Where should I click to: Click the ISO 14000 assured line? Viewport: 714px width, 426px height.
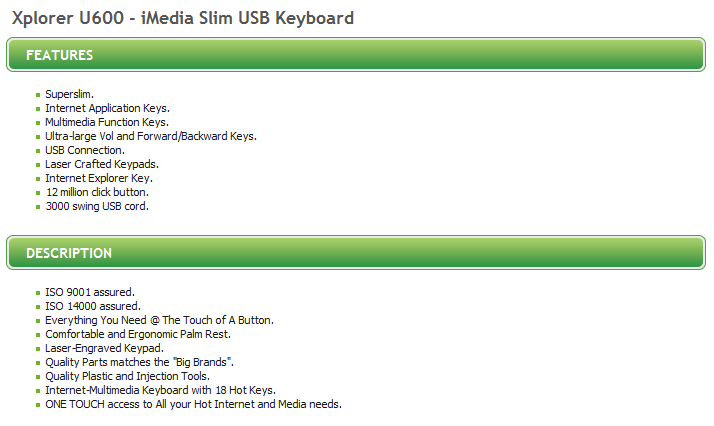(x=93, y=306)
